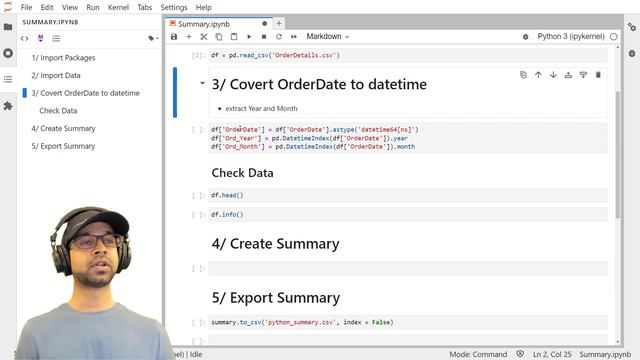Screen dimensions: 640x360
Task: Click the df.head() code cell
Action: 408,196
